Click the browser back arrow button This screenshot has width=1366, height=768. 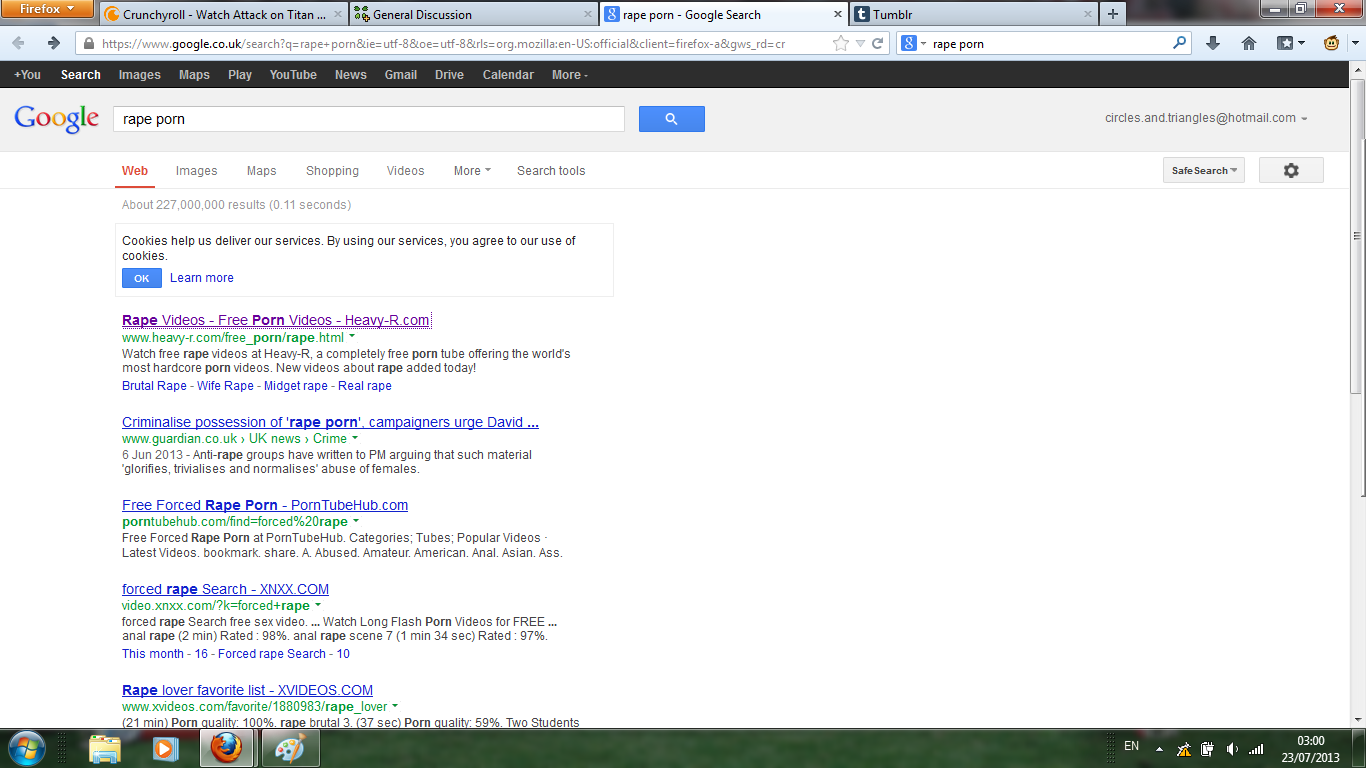click(x=19, y=43)
